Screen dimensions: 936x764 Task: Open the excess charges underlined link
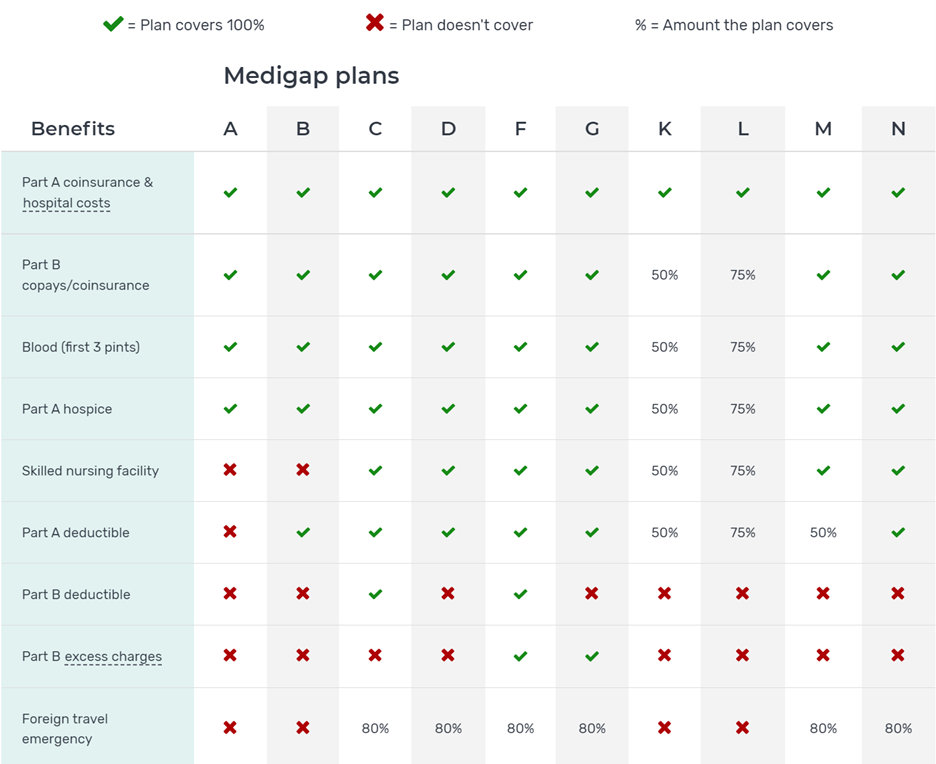pos(113,657)
